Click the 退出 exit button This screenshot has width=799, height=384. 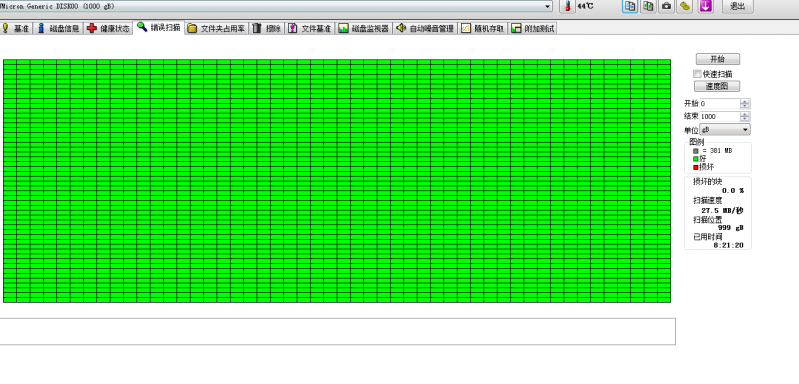tap(737, 6)
